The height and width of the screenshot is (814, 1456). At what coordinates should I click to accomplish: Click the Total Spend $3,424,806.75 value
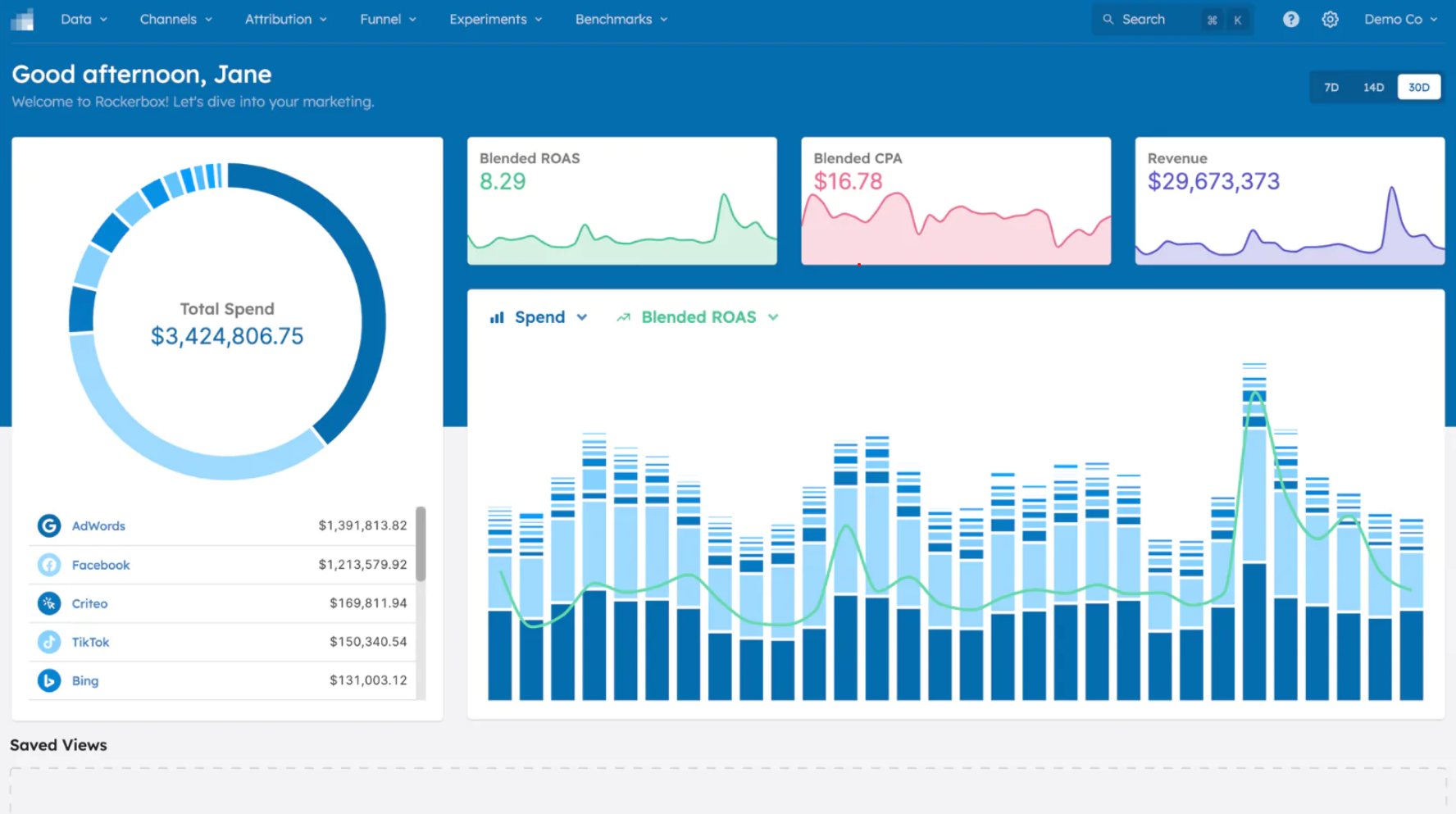point(227,336)
